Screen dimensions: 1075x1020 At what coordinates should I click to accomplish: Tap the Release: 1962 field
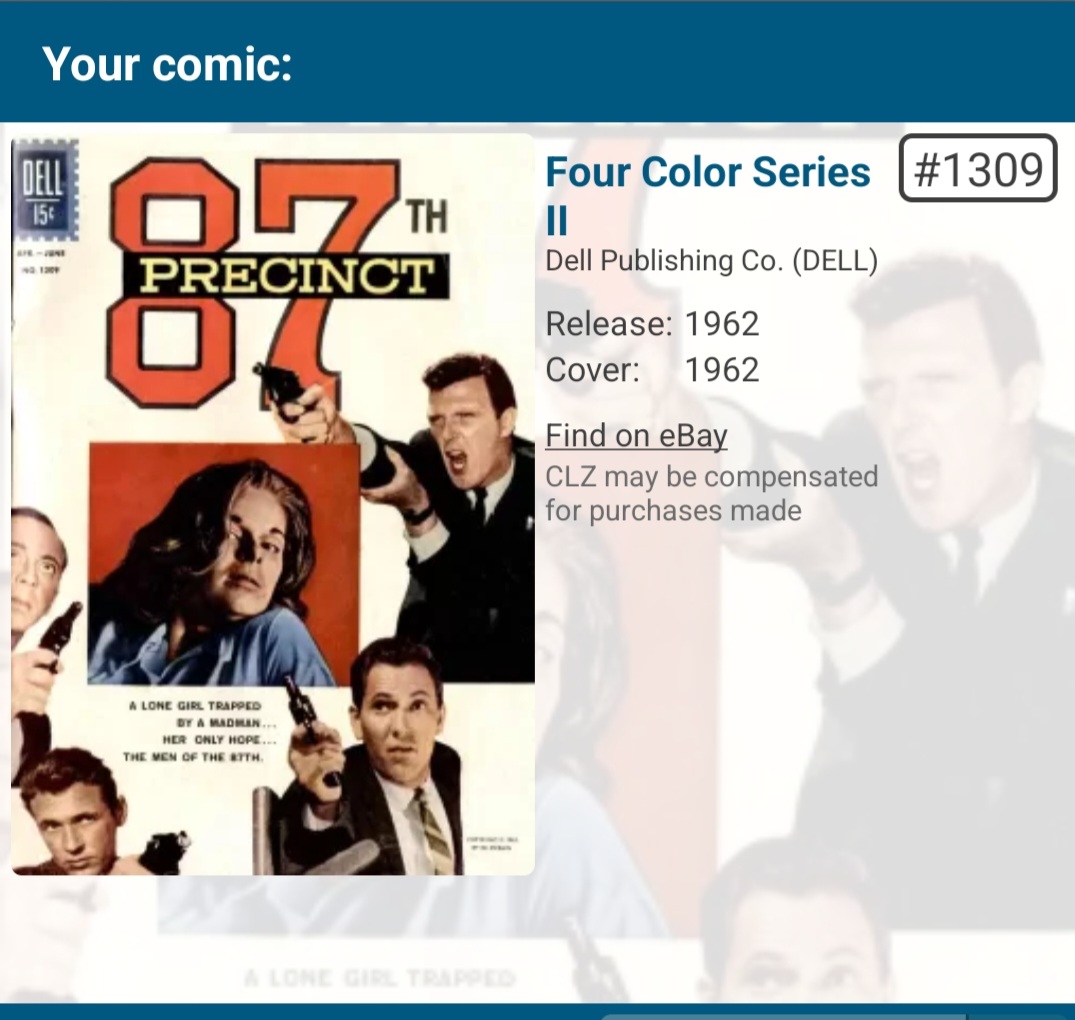(x=652, y=324)
